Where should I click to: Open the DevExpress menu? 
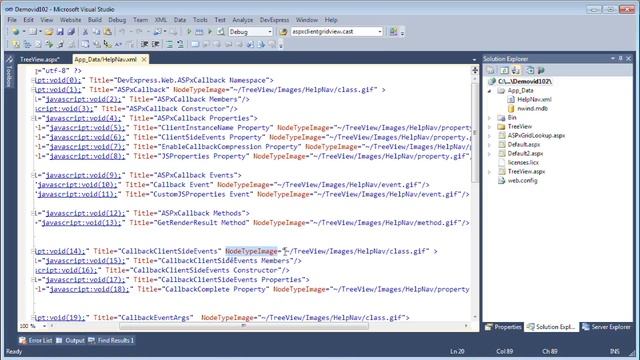click(274, 20)
